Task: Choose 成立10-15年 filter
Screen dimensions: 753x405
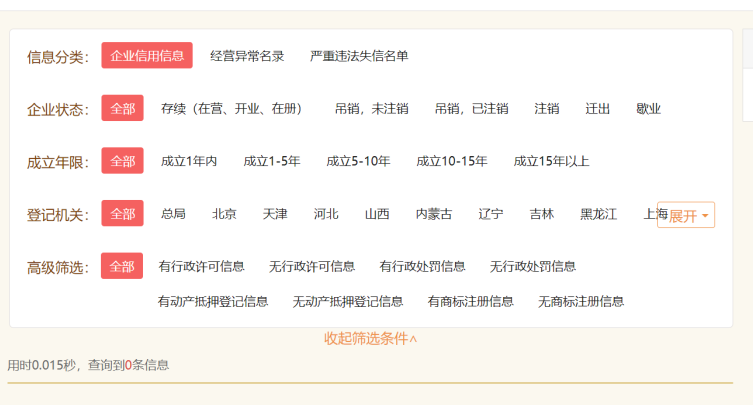Action: pyautogui.click(x=452, y=161)
